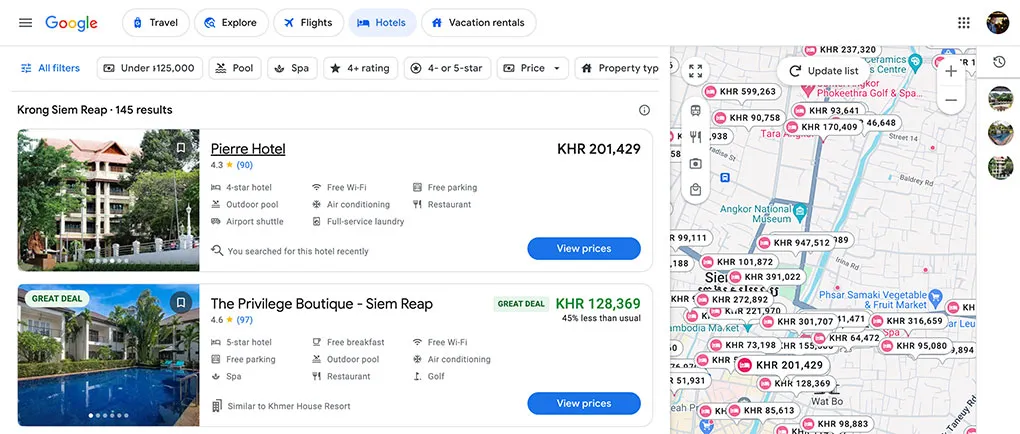
Task: Open The Privilege Boutique's 97 reviews
Action: [245, 320]
